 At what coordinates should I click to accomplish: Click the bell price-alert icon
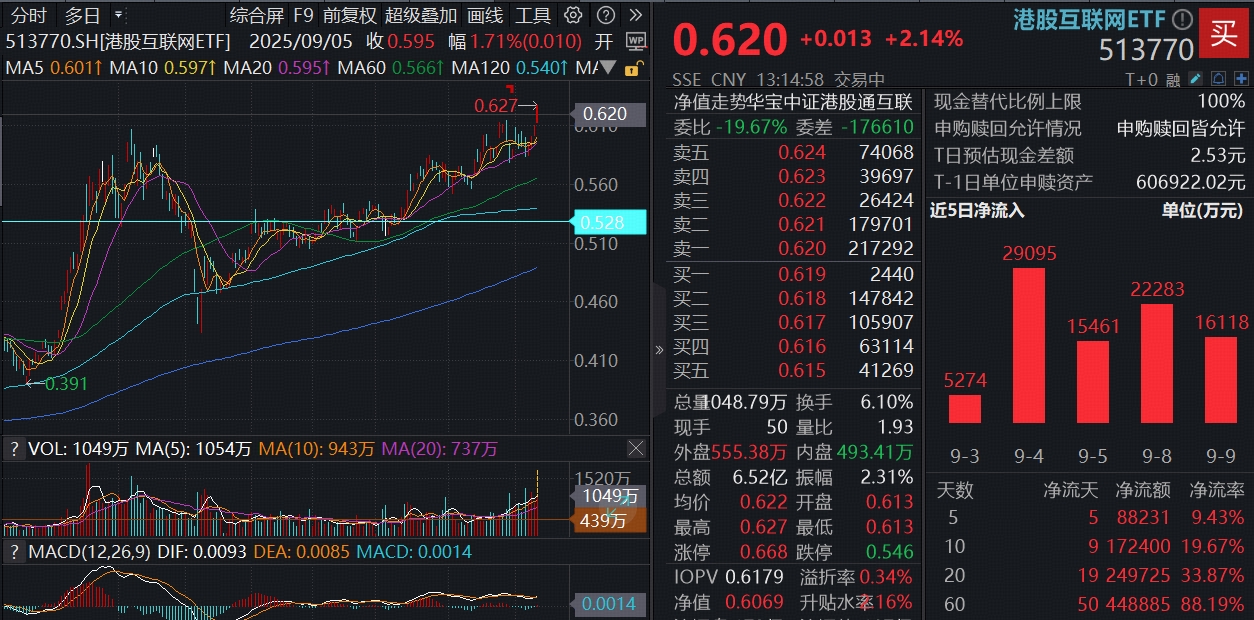1218,79
